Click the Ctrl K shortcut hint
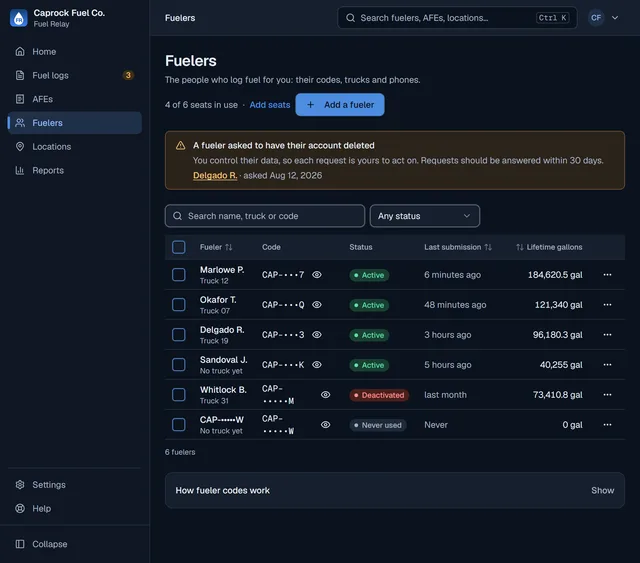The image size is (640, 563). [552, 18]
